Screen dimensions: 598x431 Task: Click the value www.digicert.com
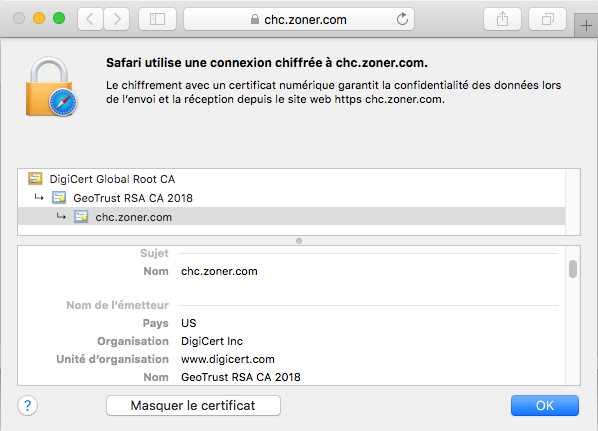[228, 359]
